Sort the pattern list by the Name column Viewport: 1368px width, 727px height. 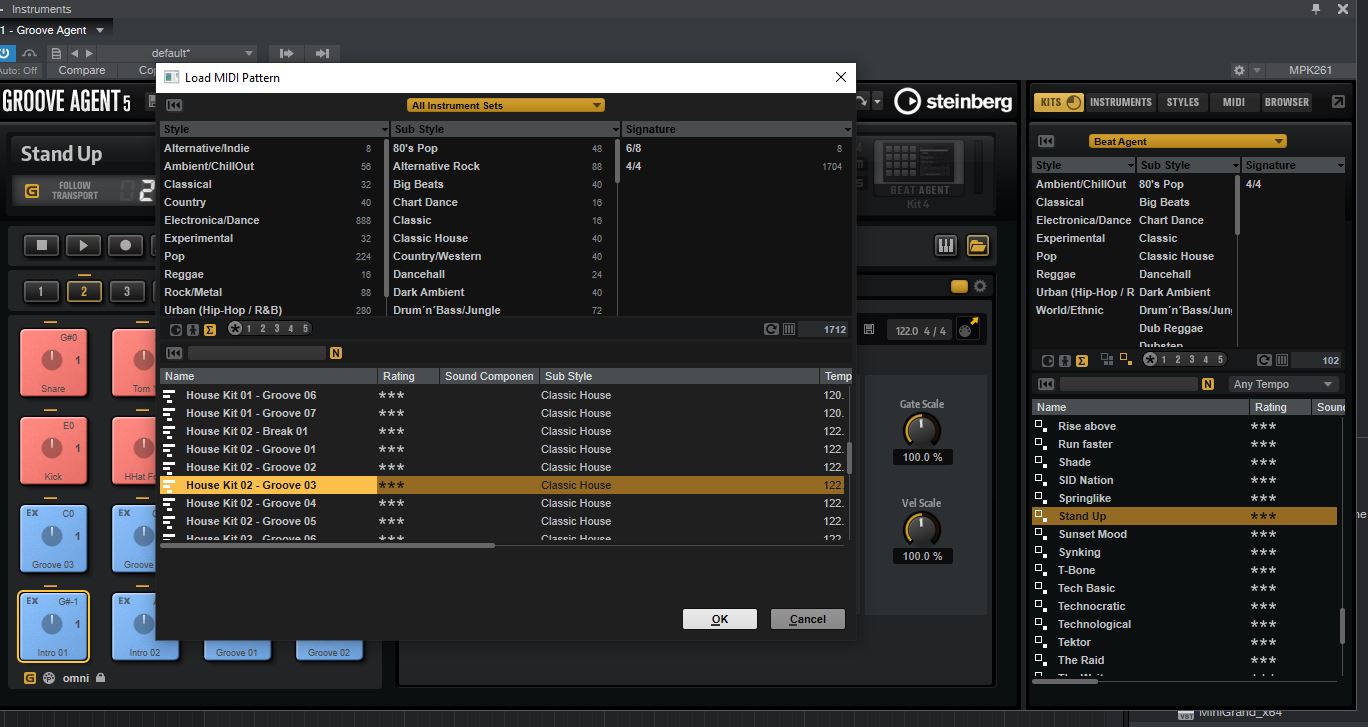[268, 376]
